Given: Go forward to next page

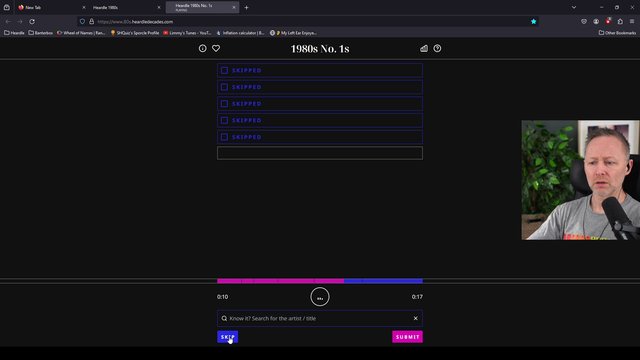Looking at the screenshot, I should point(20,22).
